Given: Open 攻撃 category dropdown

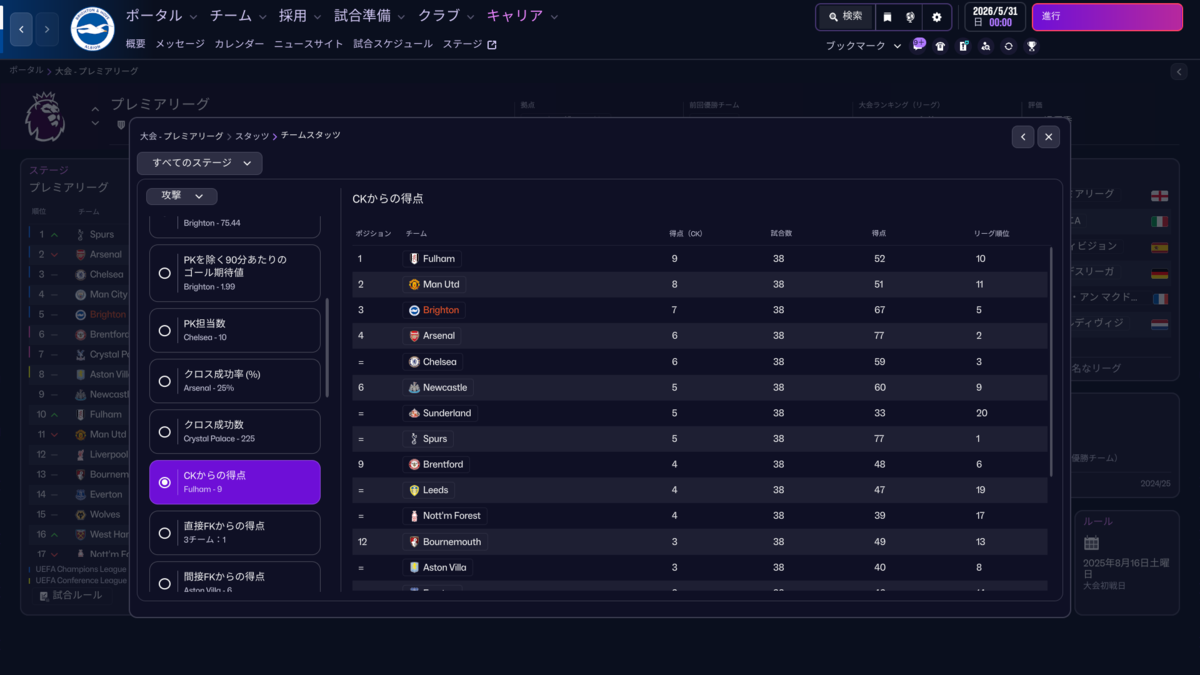Looking at the screenshot, I should [x=182, y=196].
